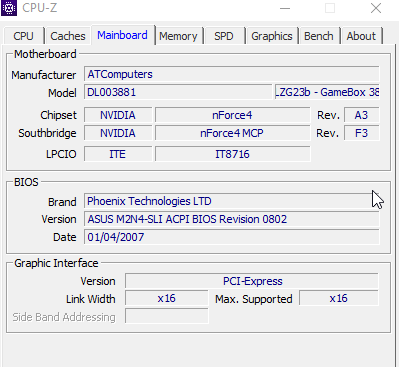Click the CPU-Z app icon in title bar
The width and height of the screenshot is (399, 367).
click(9, 8)
